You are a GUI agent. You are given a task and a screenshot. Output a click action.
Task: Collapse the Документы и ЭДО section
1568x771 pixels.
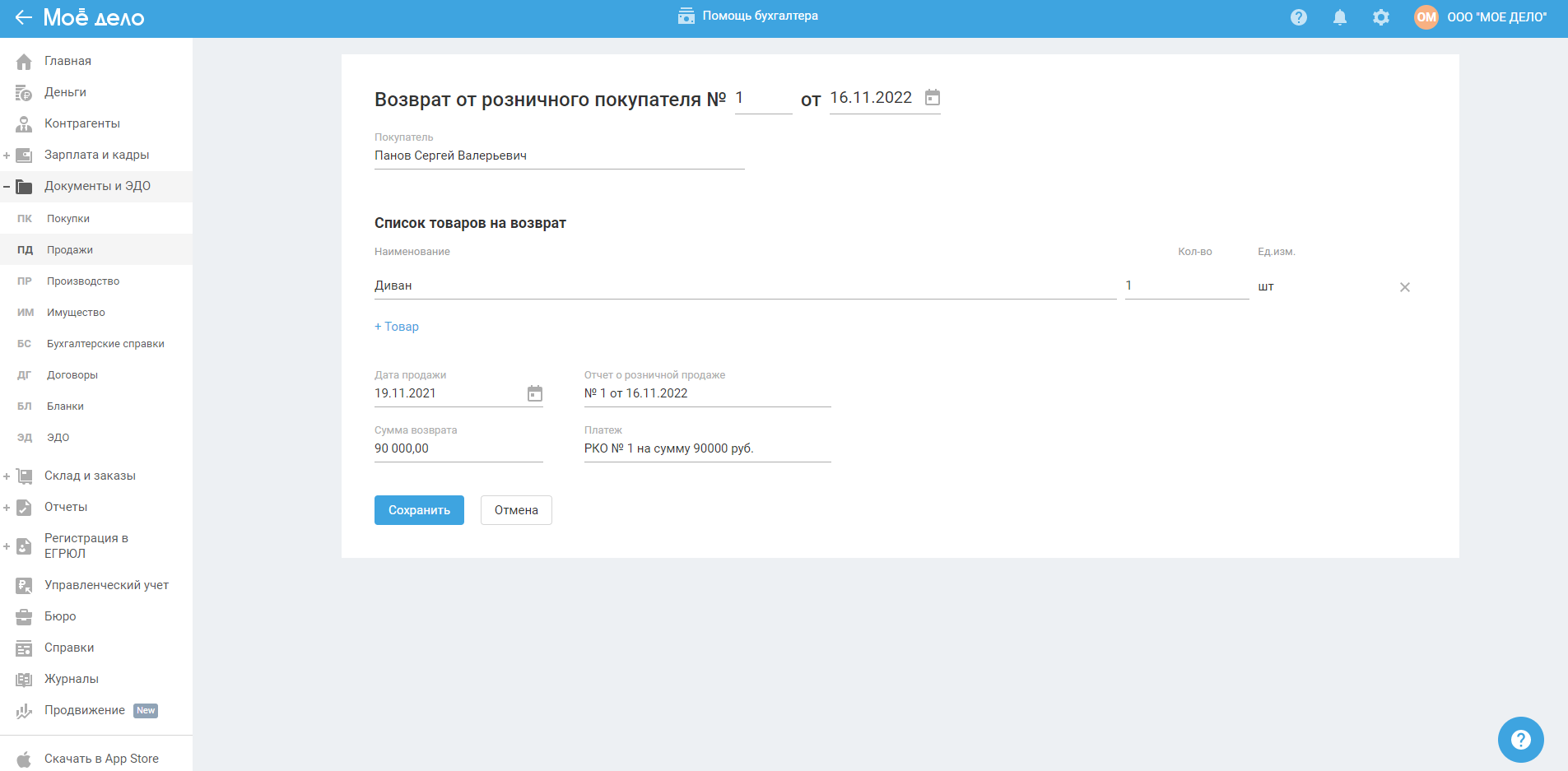7,187
